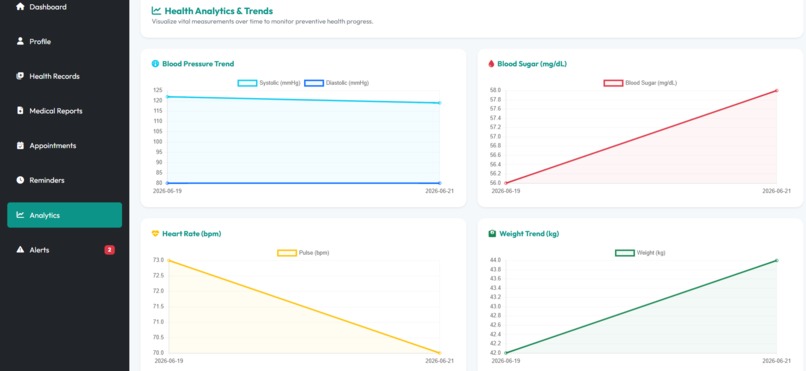Viewport: 806px width, 371px height.
Task: Click the red Alerts badge showing 2
Action: click(x=109, y=250)
